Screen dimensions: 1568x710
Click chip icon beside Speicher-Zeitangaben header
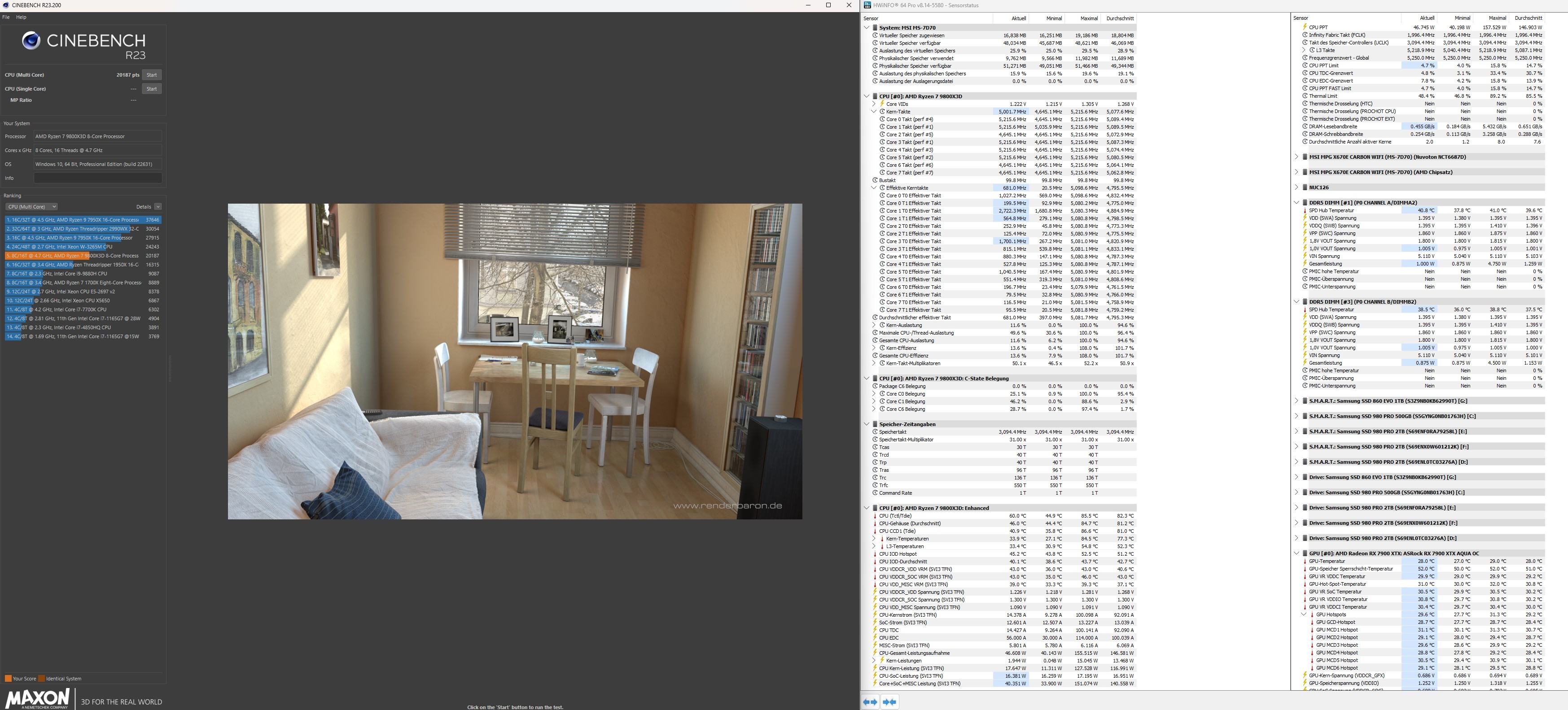point(875,424)
